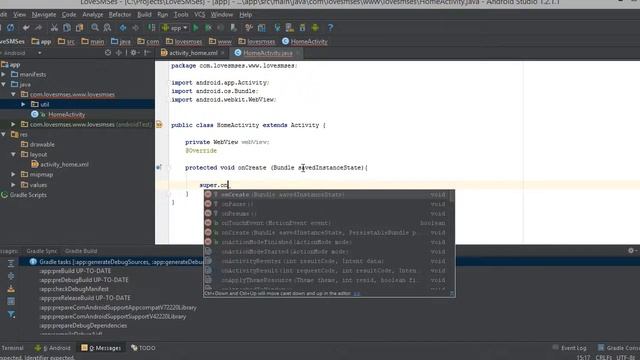Screen dimensions: 640x360
Task: Switch to the Gradle Build tab
Action: coord(81,251)
